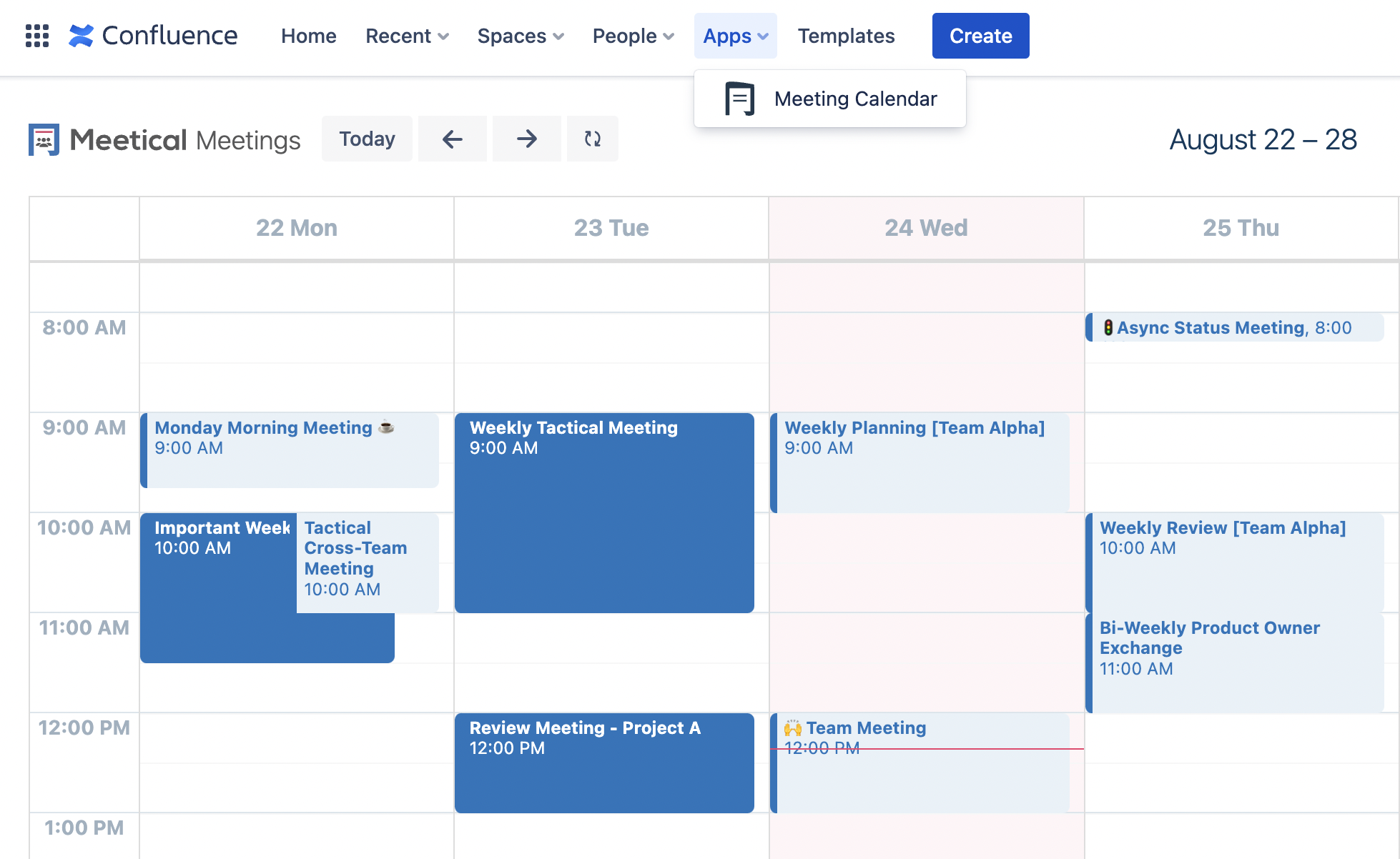Go to the previous week with back arrow
Viewport: 1400px width, 859px height.
click(x=452, y=139)
